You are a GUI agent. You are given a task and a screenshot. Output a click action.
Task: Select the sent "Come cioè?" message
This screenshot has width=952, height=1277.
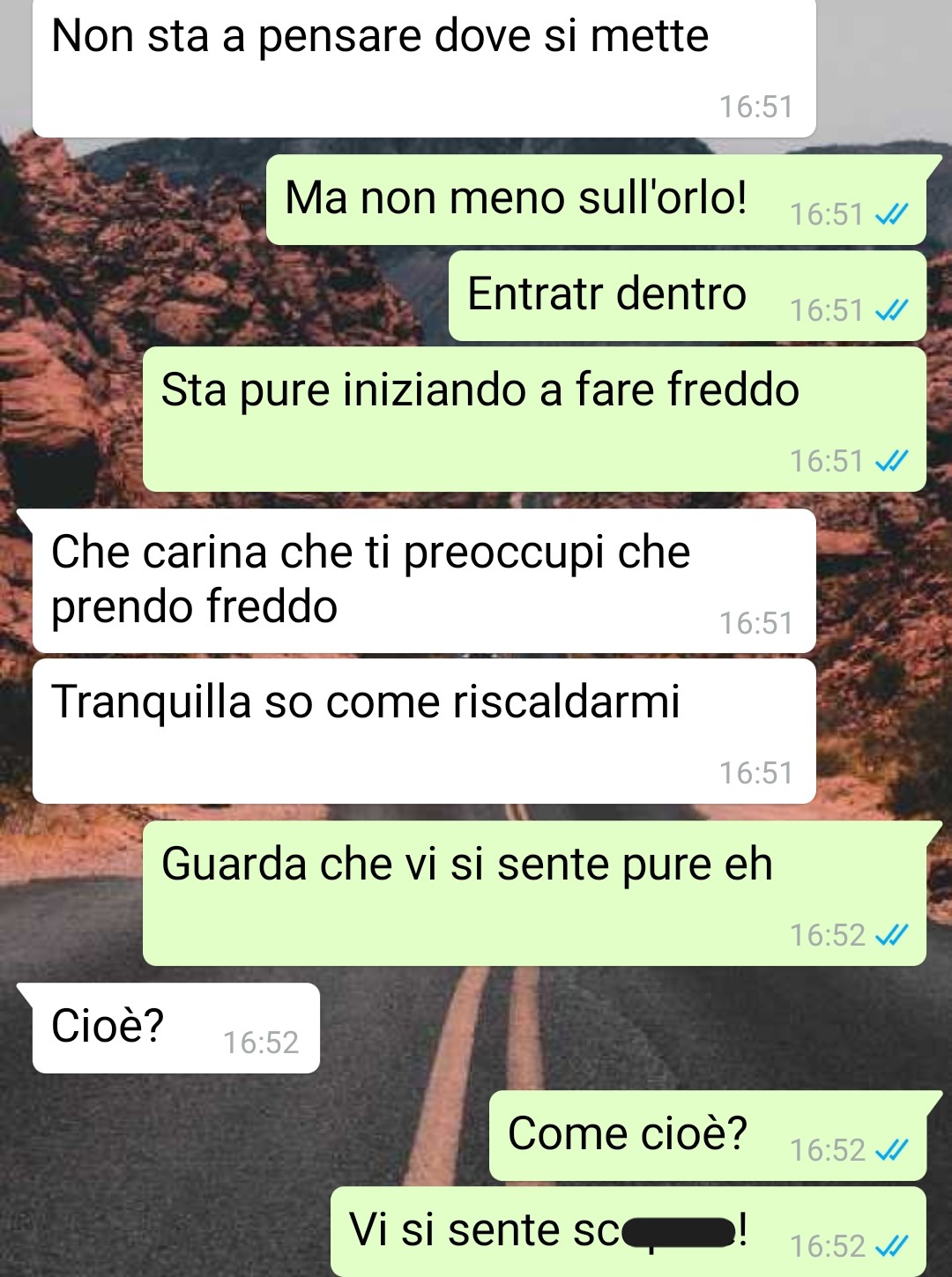pyautogui.click(x=708, y=1136)
